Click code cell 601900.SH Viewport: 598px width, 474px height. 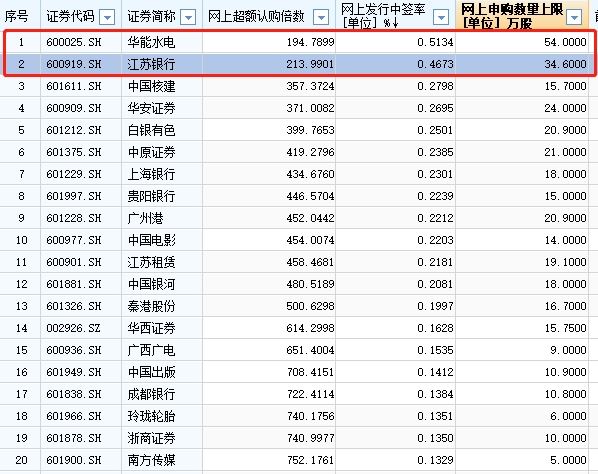(74, 460)
